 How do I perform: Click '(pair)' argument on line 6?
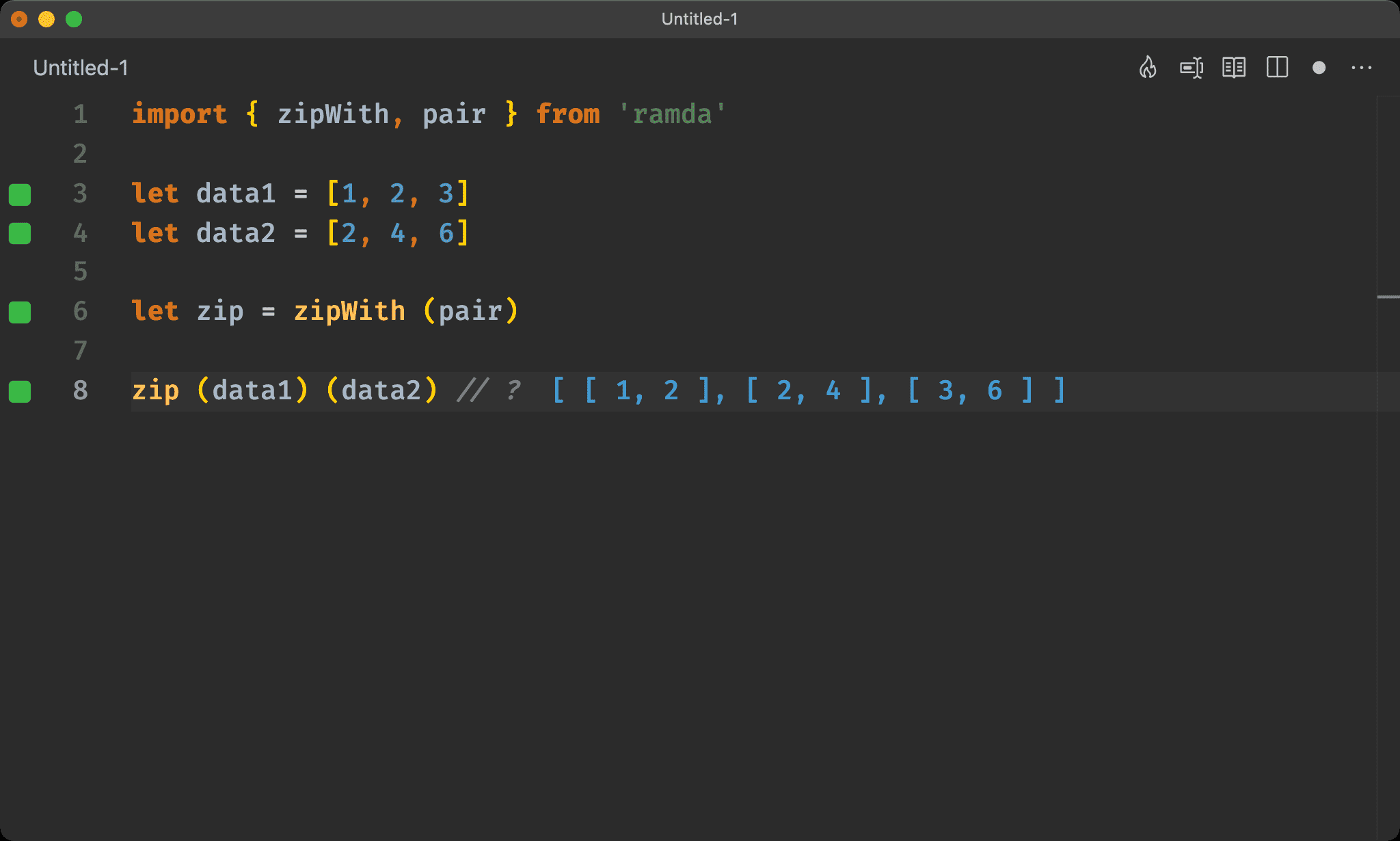(x=471, y=311)
